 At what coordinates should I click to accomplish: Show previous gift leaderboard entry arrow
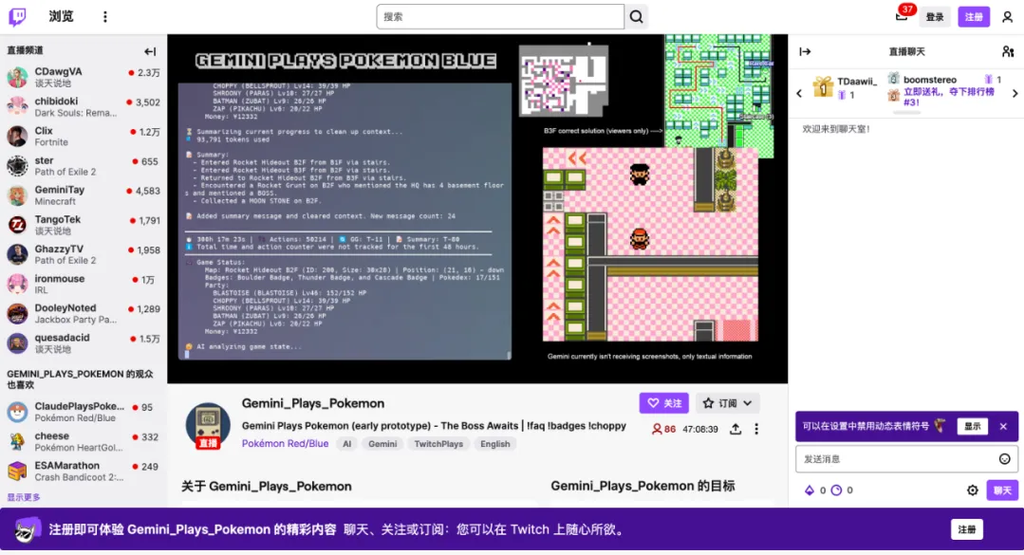click(799, 93)
